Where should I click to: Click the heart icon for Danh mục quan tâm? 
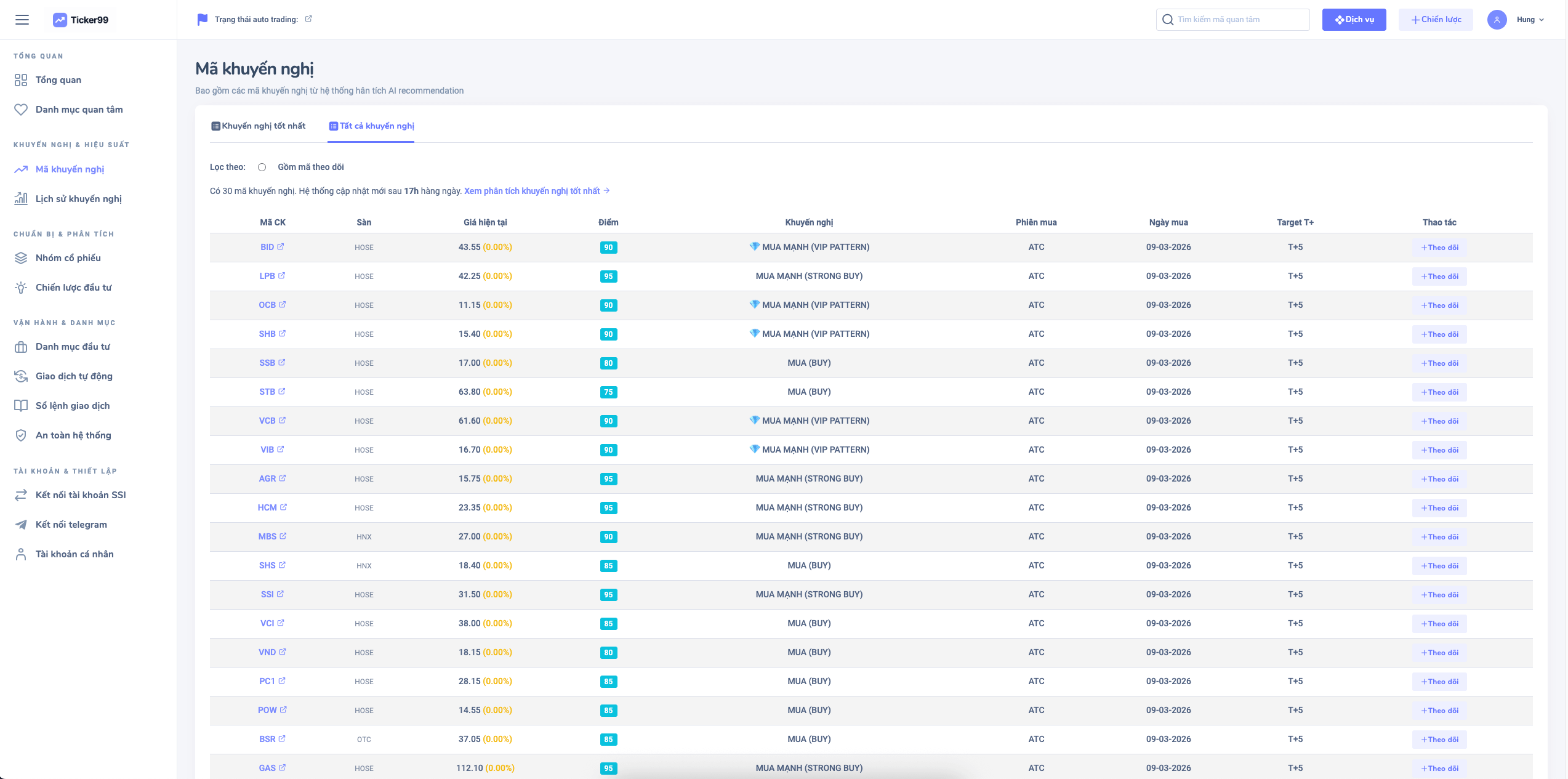point(21,110)
